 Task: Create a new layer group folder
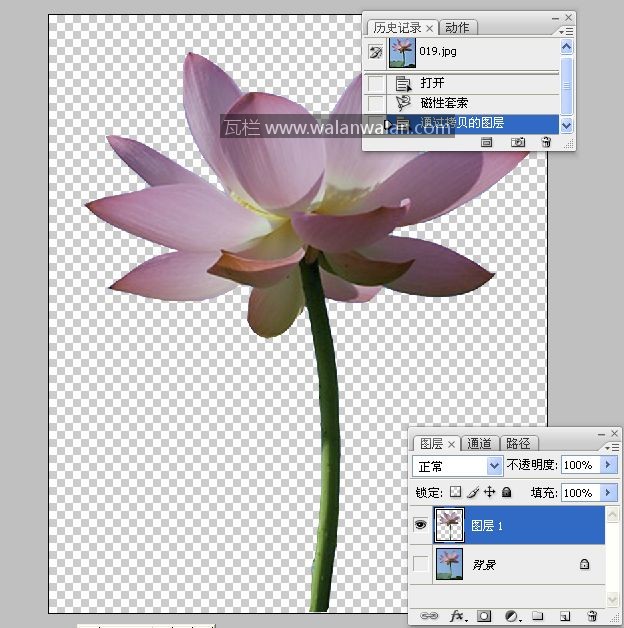click(537, 616)
